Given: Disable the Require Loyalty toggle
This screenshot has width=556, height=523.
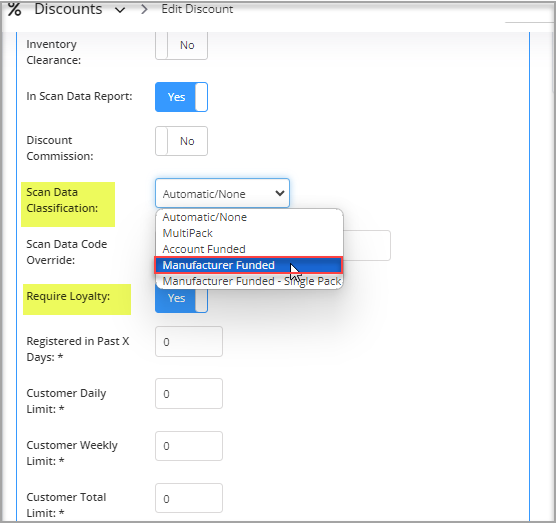Looking at the screenshot, I should pos(181,300).
